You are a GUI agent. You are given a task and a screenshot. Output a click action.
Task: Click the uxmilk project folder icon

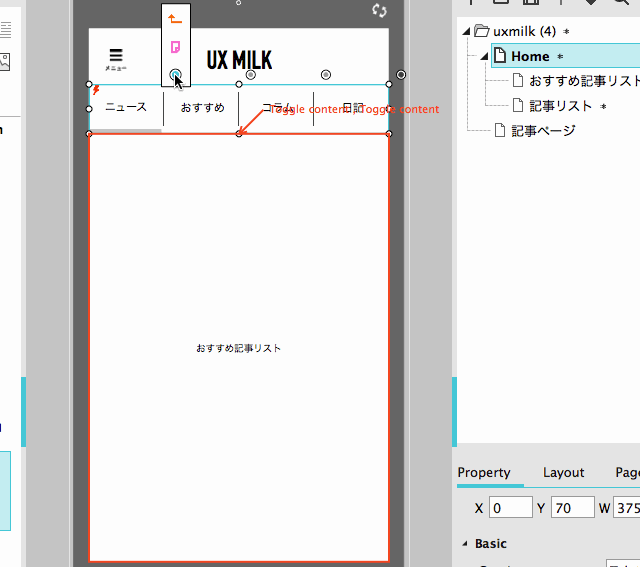click(481, 31)
